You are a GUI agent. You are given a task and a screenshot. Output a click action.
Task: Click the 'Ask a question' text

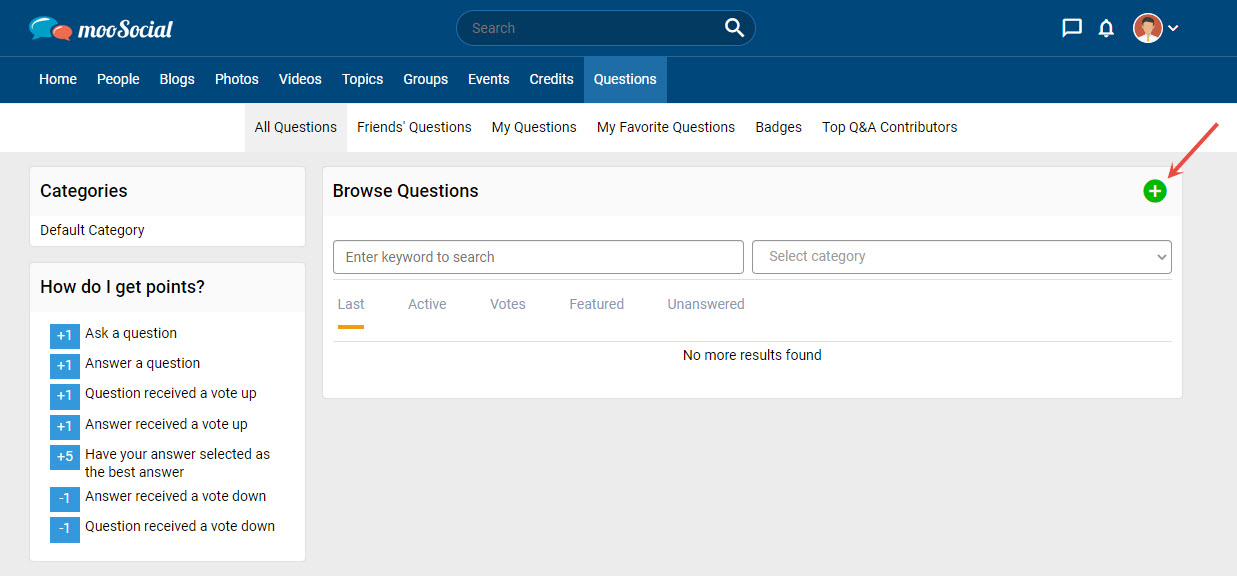pyautogui.click(x=131, y=333)
